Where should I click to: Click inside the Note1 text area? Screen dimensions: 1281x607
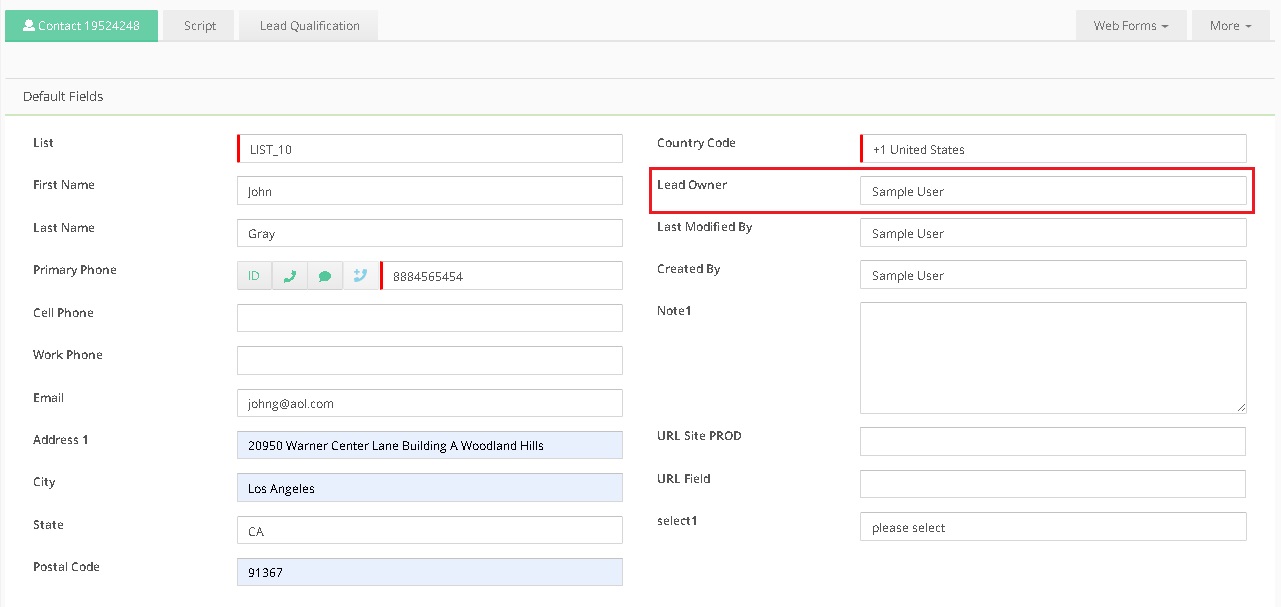1053,358
